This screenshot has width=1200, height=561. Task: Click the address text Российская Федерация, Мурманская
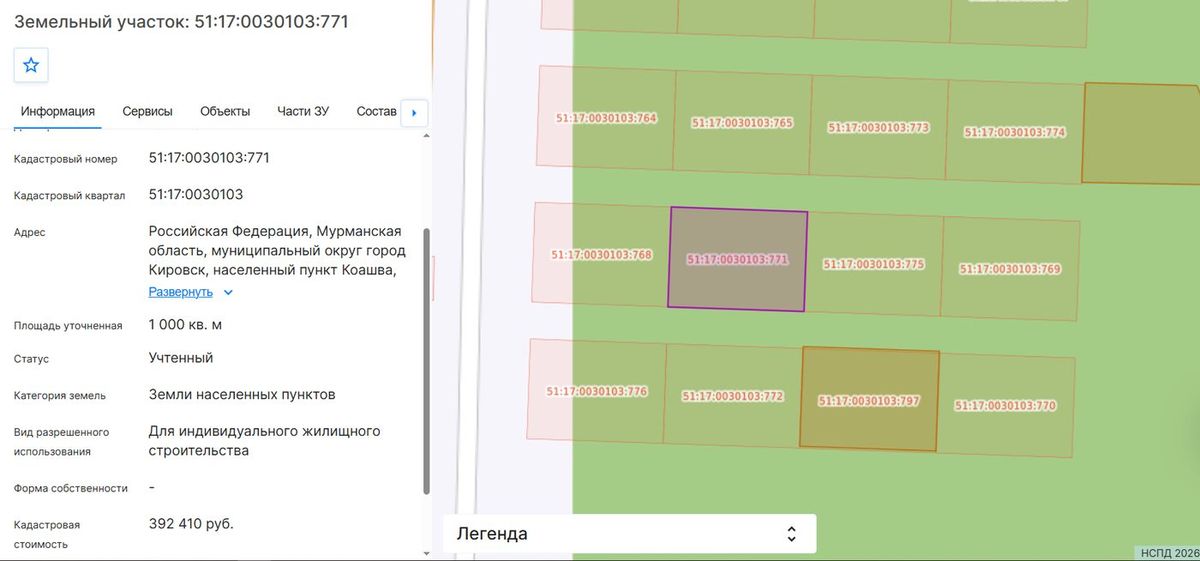(x=275, y=251)
